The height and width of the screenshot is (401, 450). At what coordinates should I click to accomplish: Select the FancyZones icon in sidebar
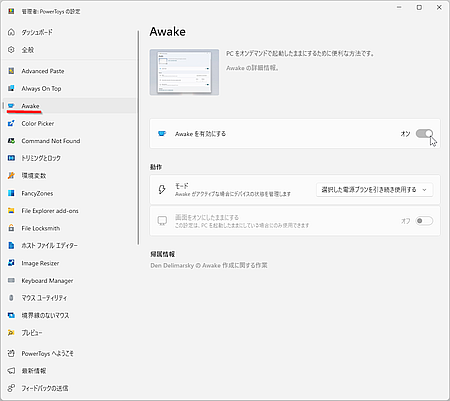point(11,193)
